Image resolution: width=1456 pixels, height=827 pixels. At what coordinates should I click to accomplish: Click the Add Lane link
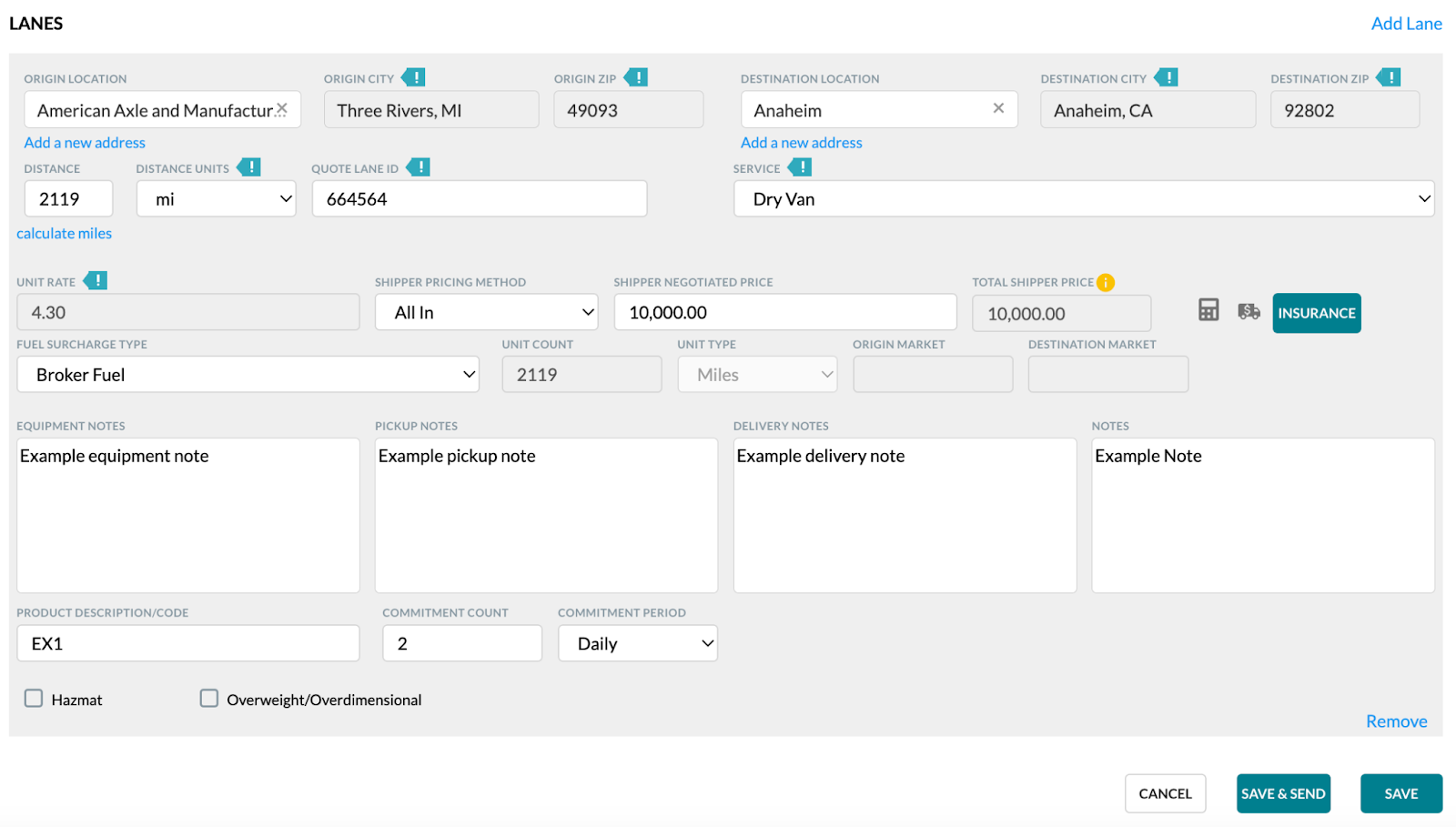pos(1406,24)
